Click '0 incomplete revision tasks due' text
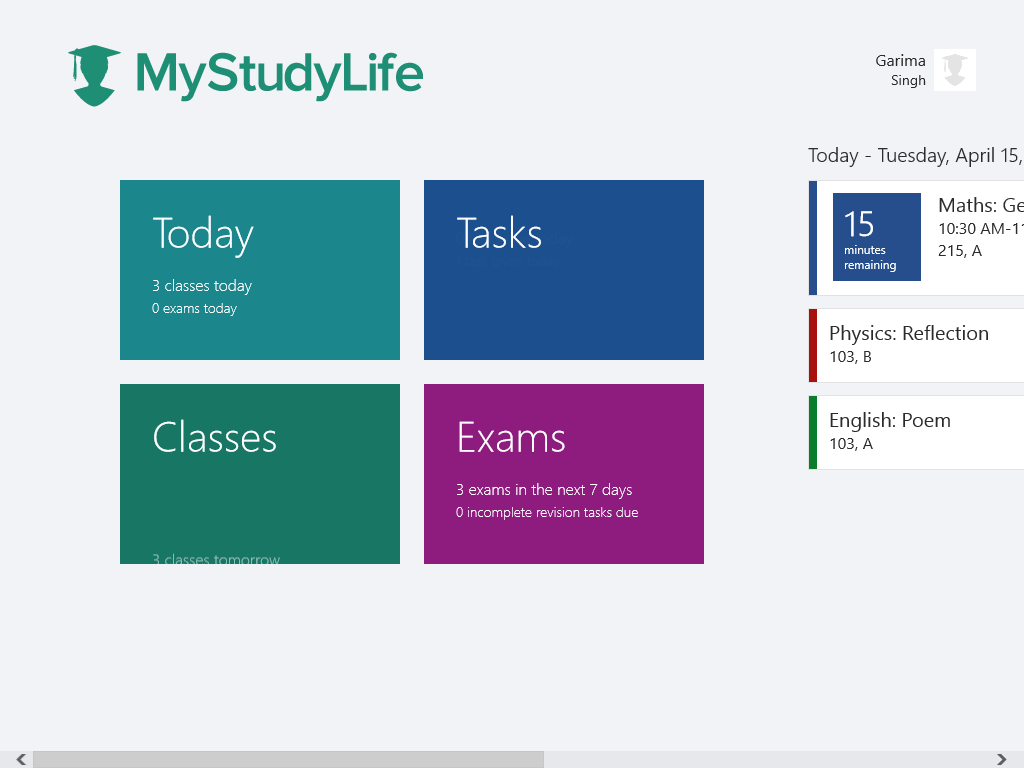 [x=547, y=513]
